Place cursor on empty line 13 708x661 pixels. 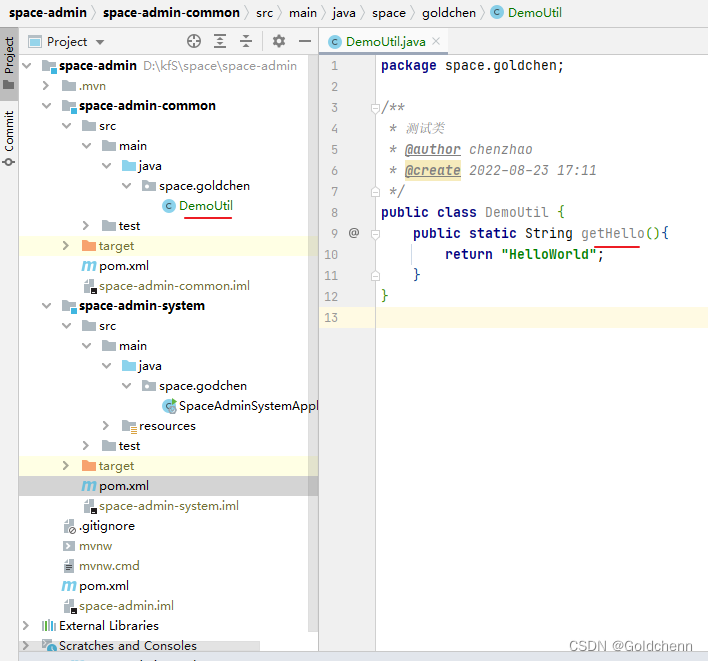(541, 317)
